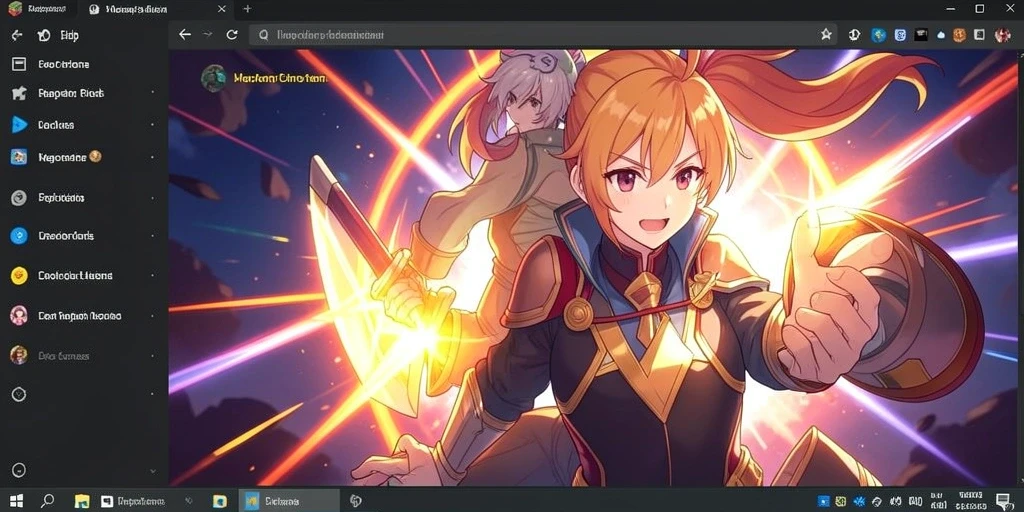This screenshot has width=1024, height=512.
Task: Open the sidebar row with yellow circle icon
Action: pyautogui.click(x=82, y=276)
